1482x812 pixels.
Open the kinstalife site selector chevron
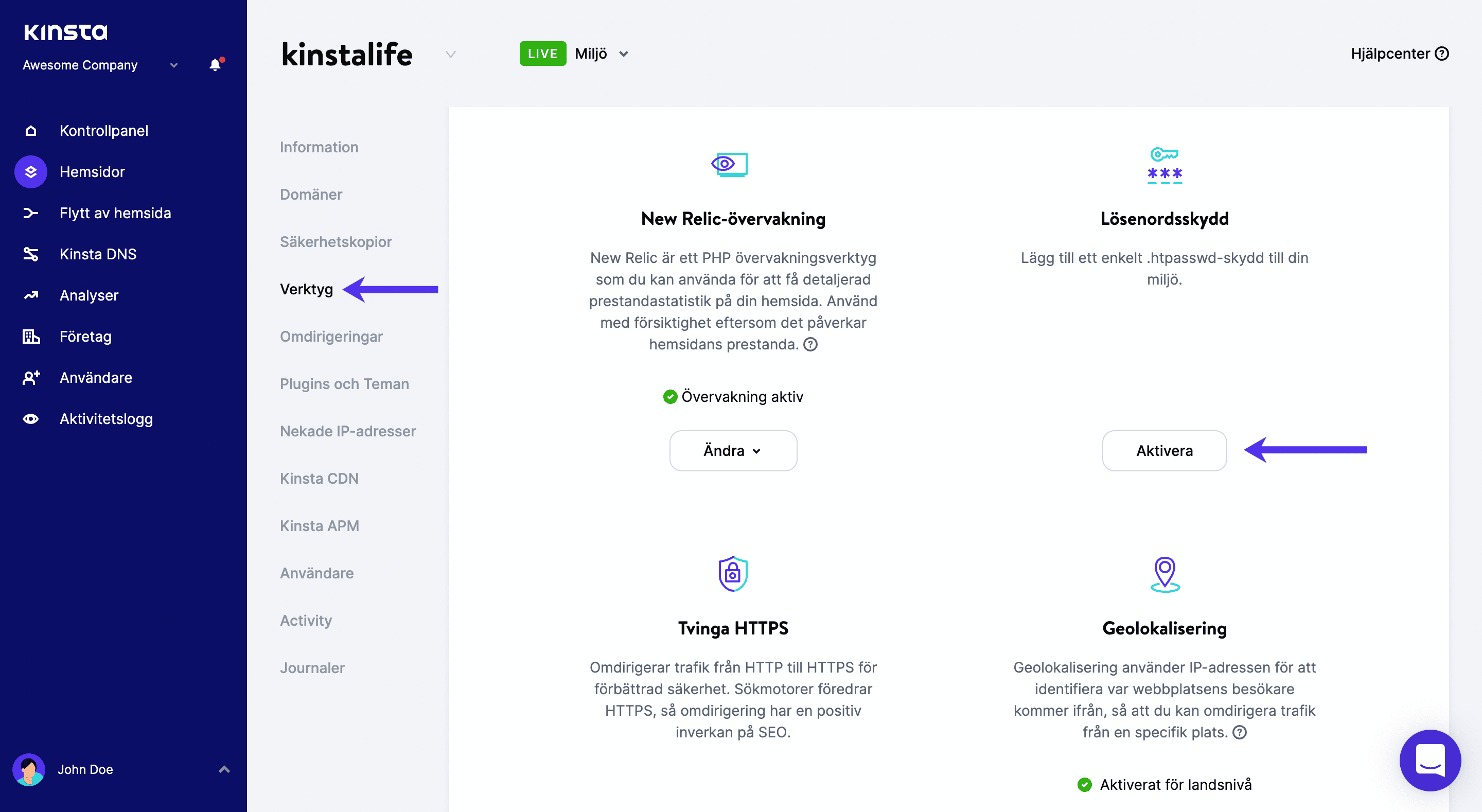coord(451,54)
